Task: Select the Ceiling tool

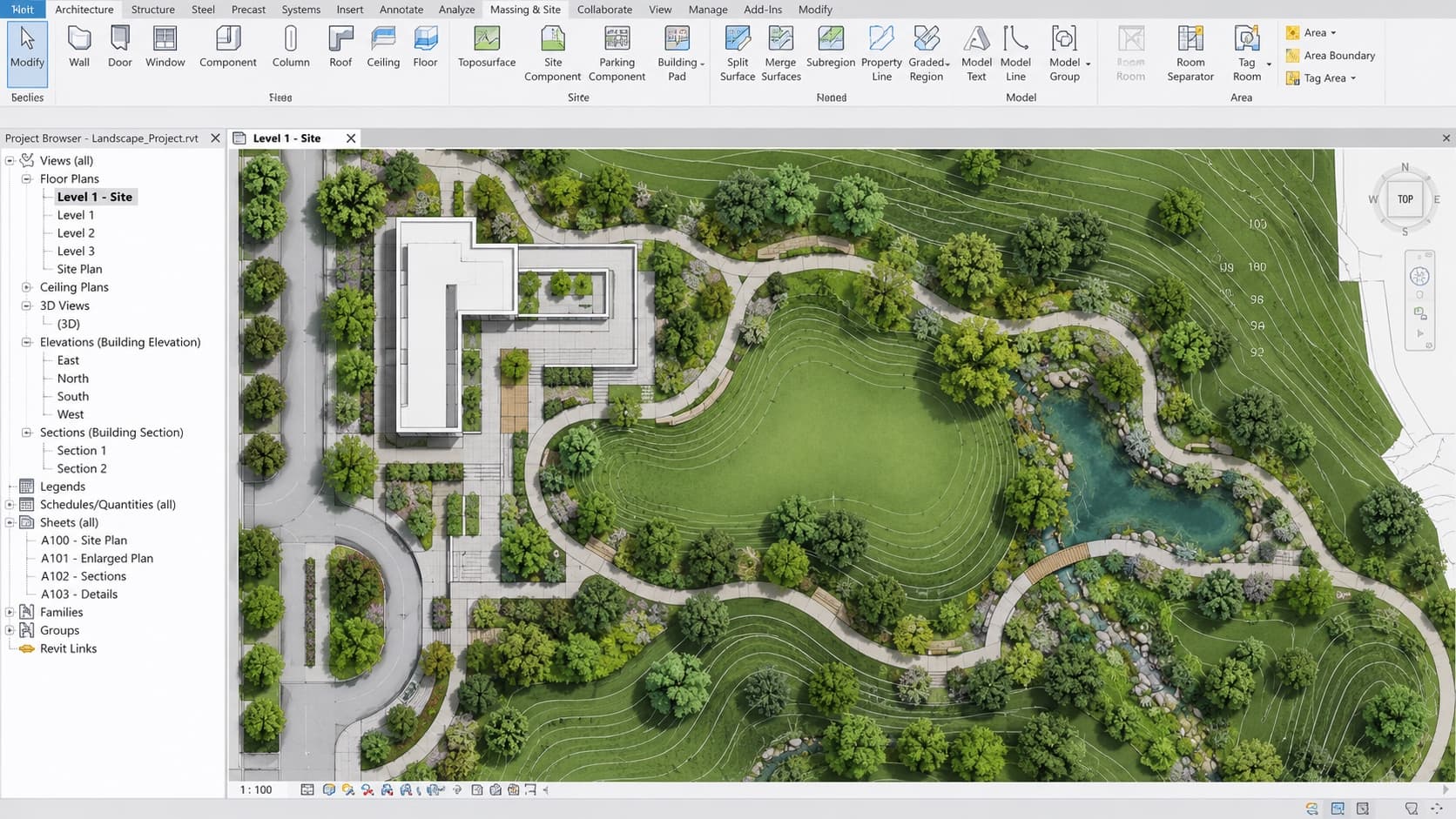Action: coord(383,47)
